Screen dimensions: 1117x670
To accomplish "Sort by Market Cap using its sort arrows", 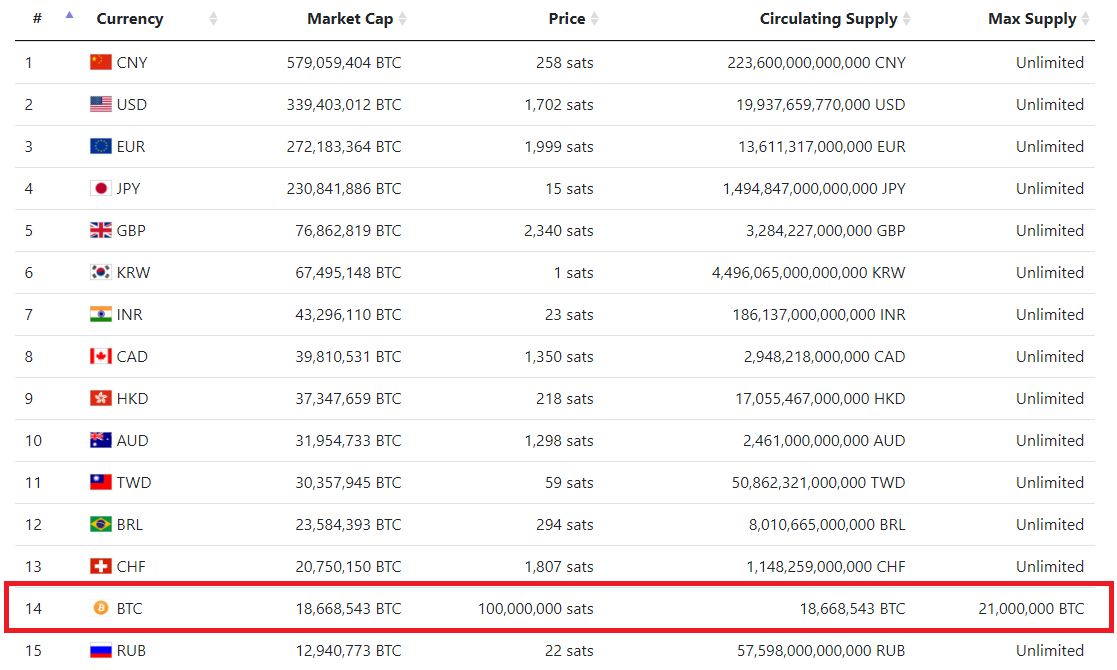I will (x=402, y=19).
